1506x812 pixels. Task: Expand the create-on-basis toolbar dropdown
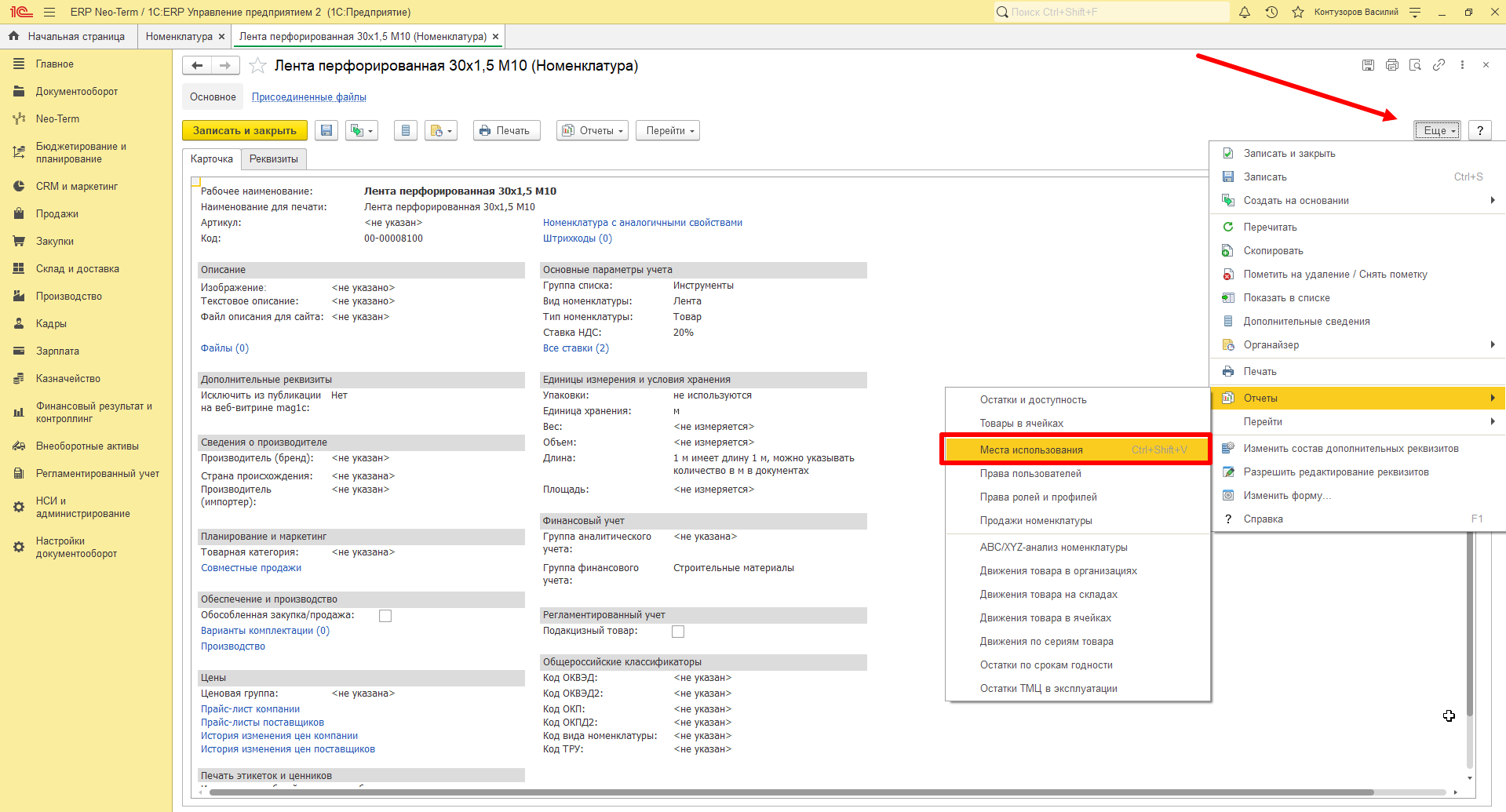point(363,131)
